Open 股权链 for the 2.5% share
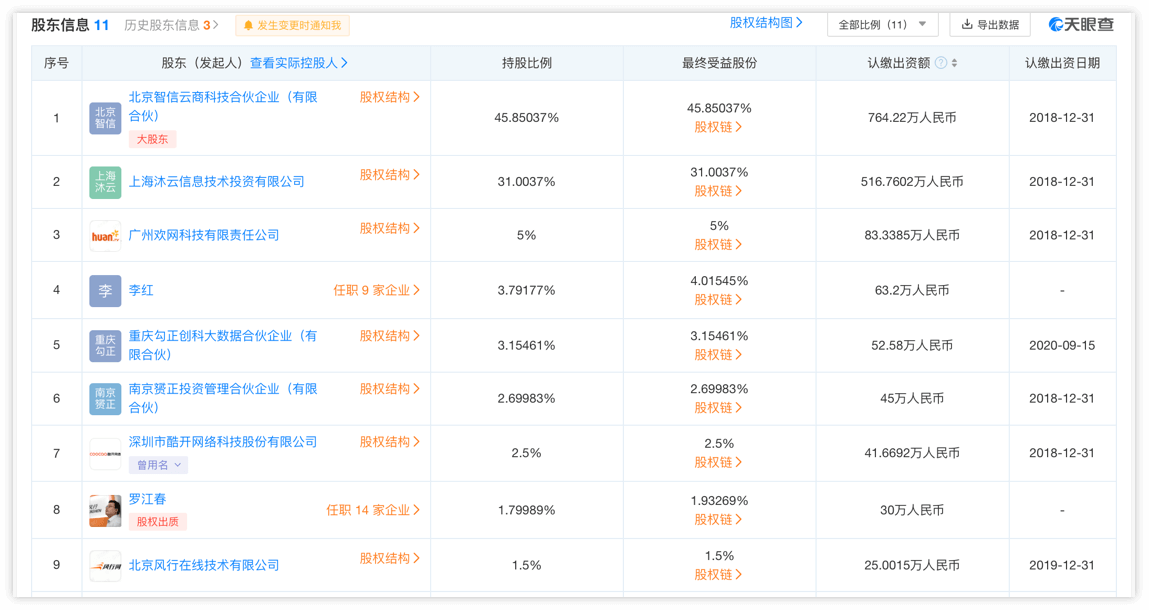The image size is (1149, 610). click(x=718, y=462)
